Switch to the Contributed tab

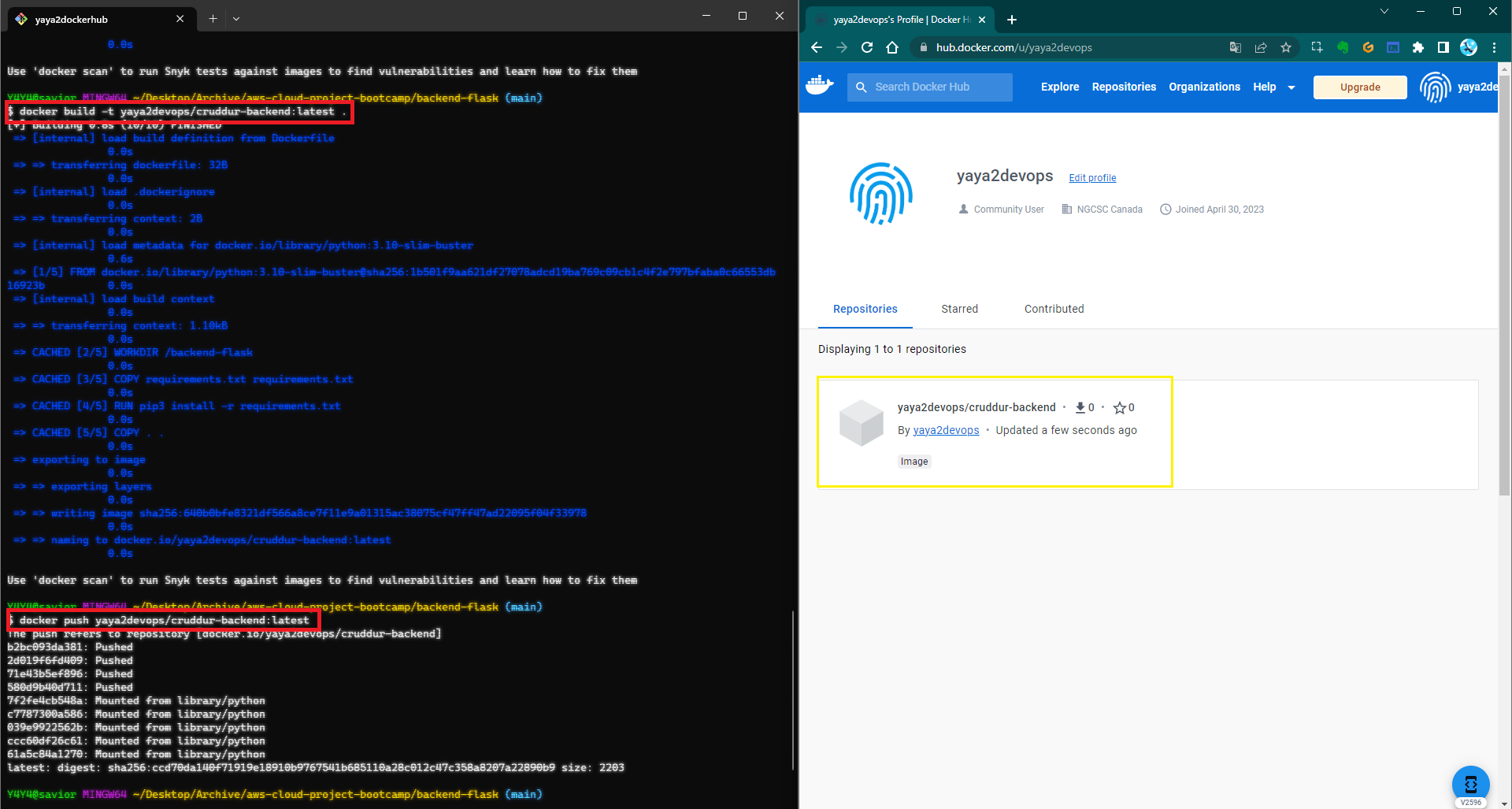[x=1054, y=309]
